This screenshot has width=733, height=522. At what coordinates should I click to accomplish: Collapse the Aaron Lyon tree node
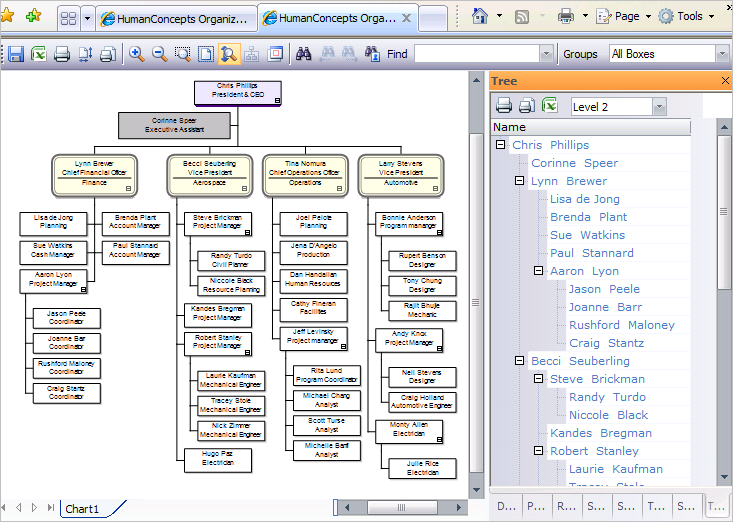pyautogui.click(x=539, y=271)
